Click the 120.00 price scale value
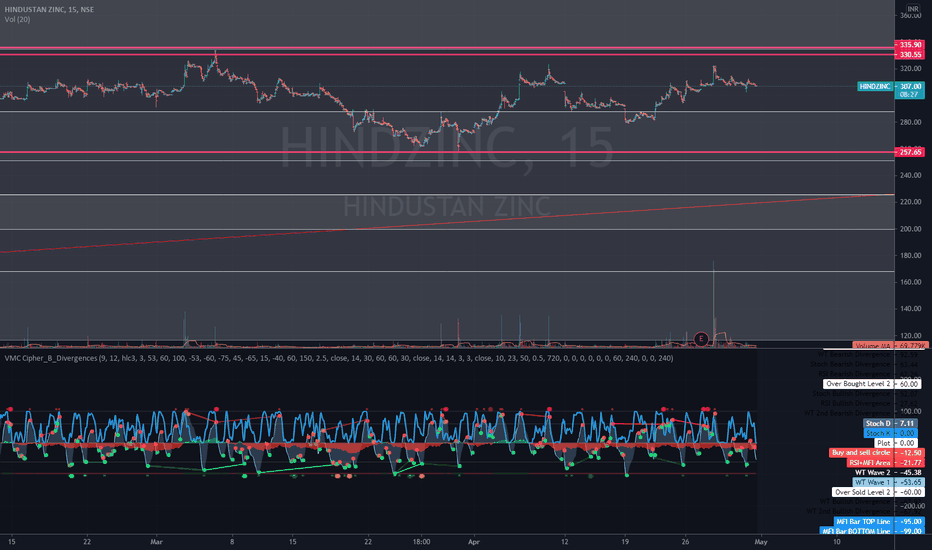 click(911, 336)
